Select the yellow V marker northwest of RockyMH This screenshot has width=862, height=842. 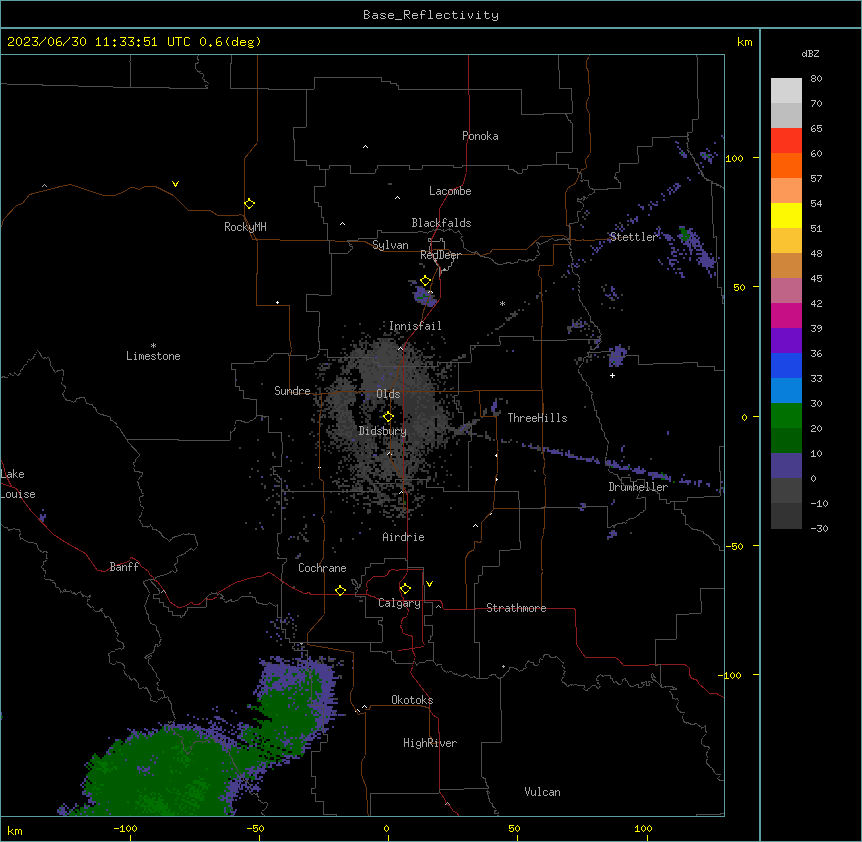175,184
